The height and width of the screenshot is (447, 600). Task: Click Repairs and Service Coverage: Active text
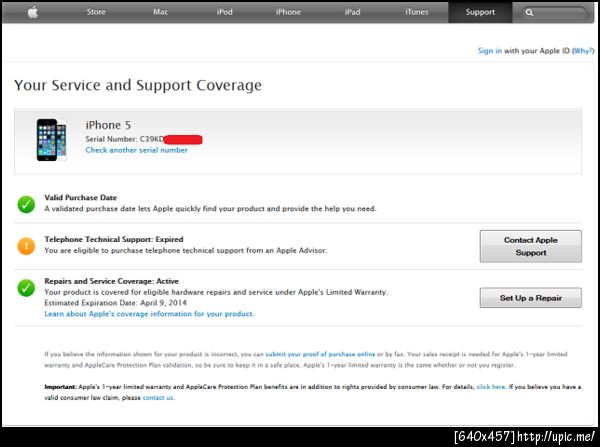[112, 281]
